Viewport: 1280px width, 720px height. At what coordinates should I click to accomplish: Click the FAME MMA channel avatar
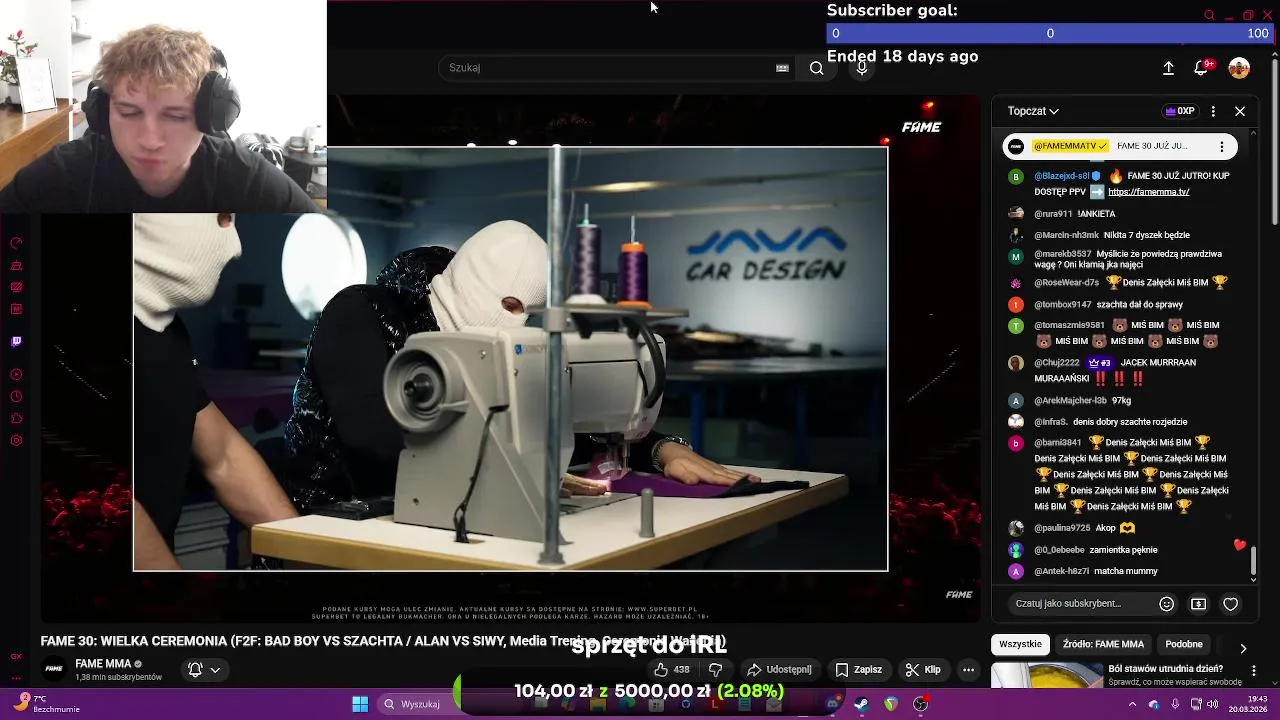(x=54, y=669)
